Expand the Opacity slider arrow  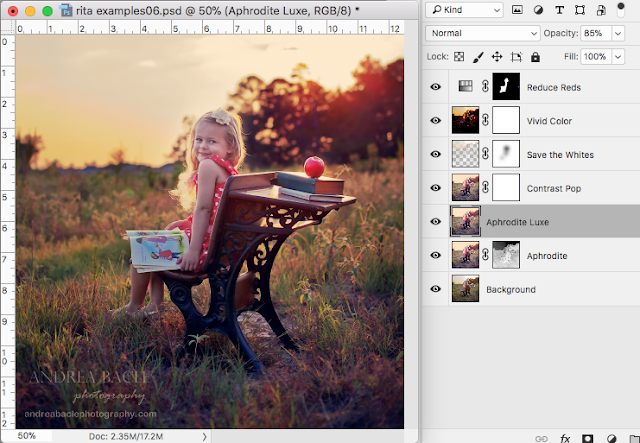tap(618, 33)
